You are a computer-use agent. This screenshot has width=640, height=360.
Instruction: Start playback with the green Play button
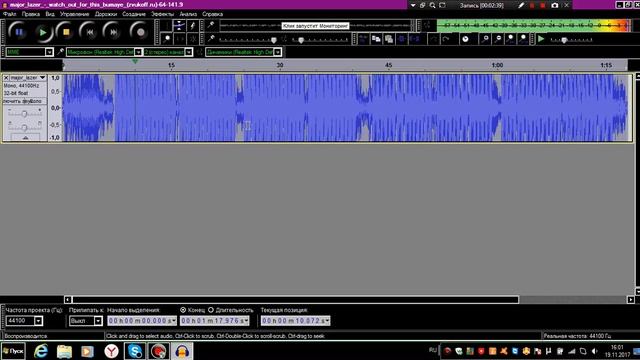coord(42,32)
